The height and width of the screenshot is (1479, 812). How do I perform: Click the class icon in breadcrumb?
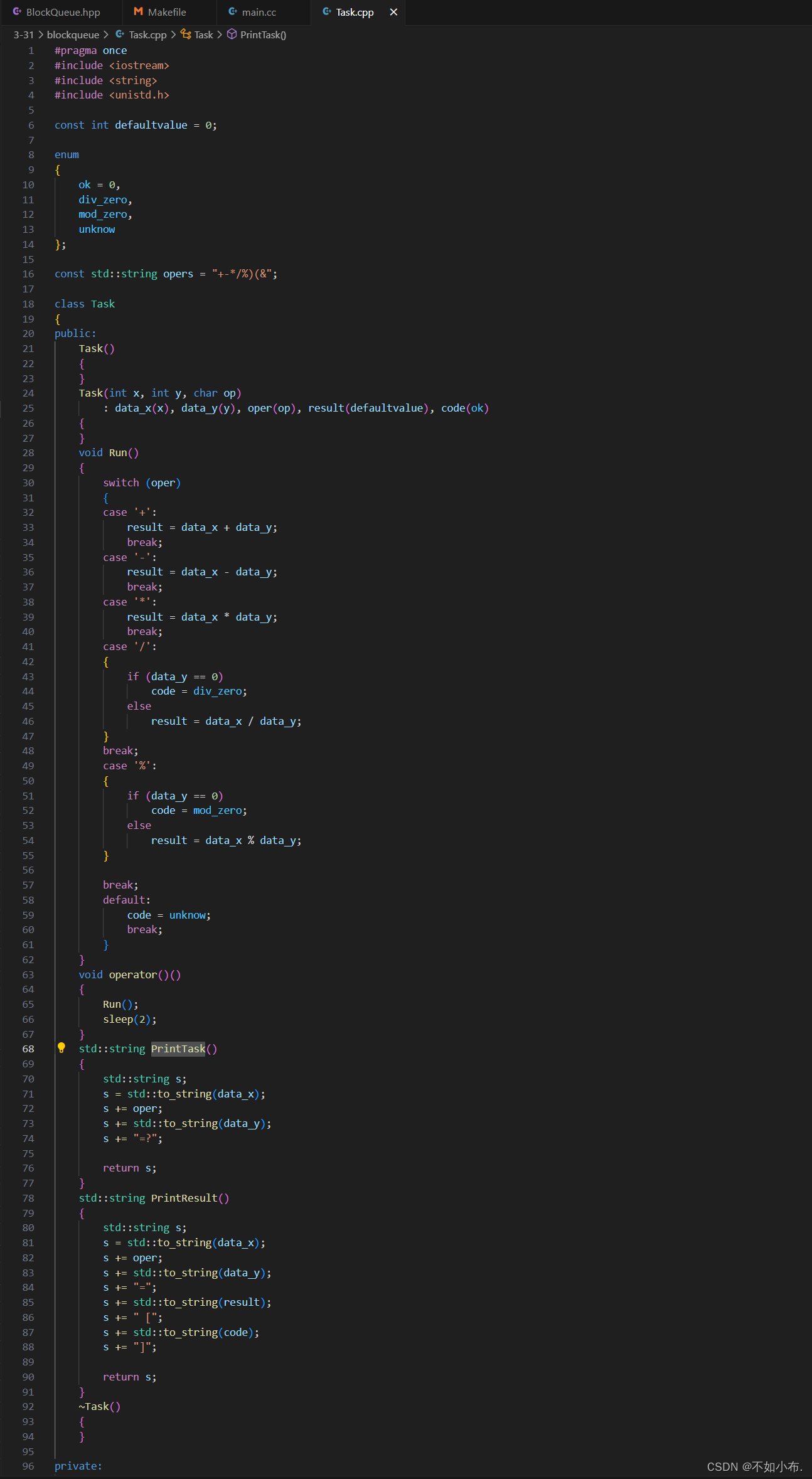(x=186, y=35)
